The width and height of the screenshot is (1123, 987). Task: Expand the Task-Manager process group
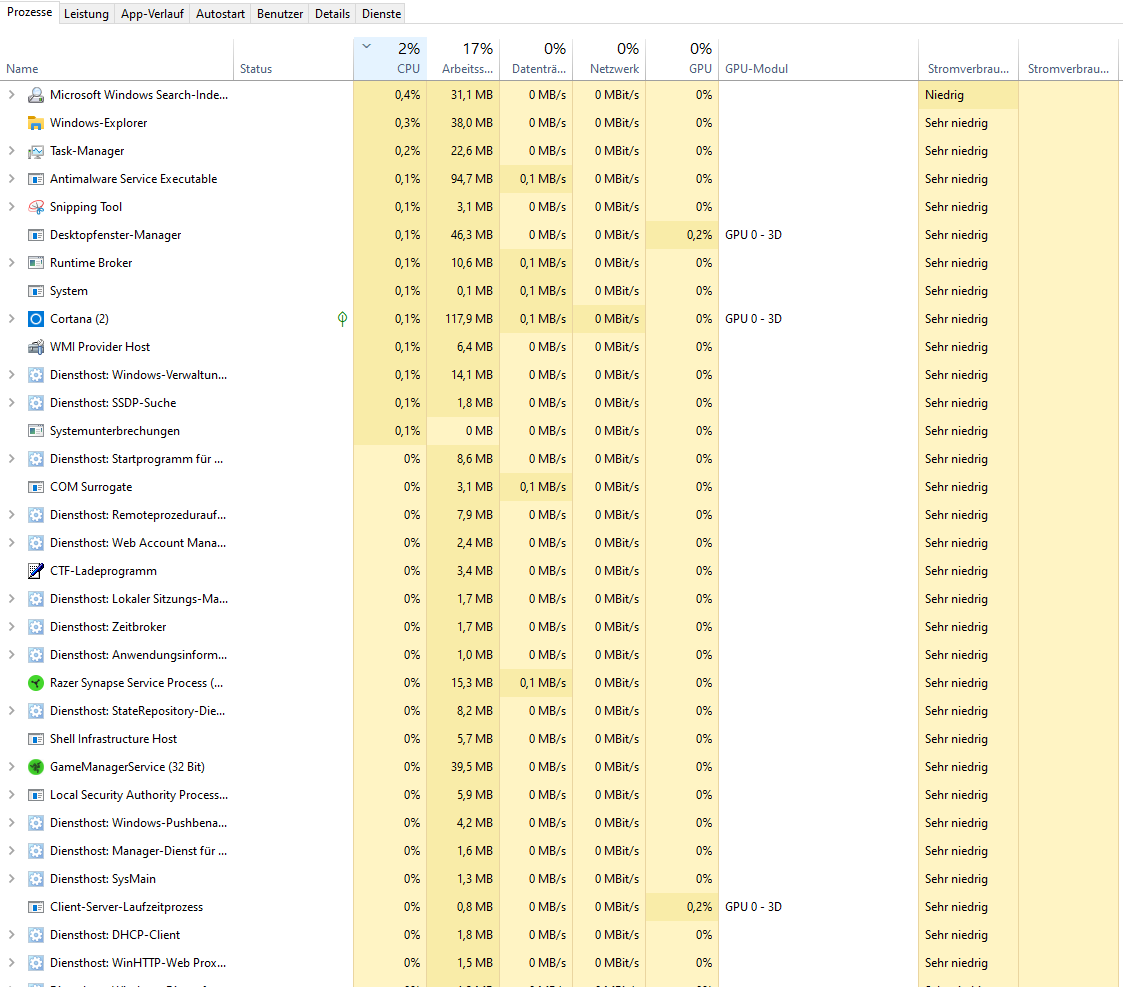click(11, 150)
